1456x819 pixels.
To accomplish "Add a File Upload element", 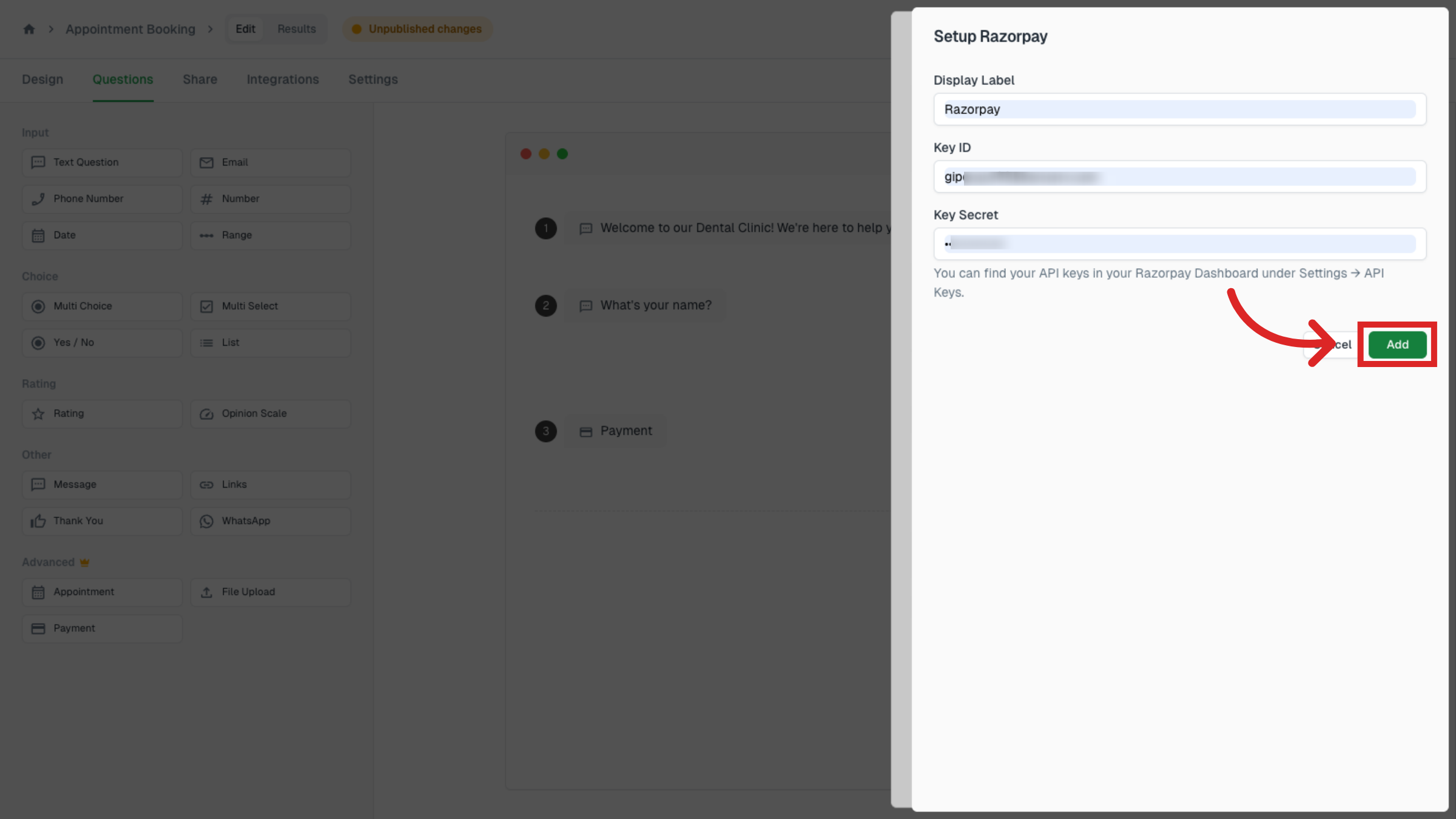I will tap(271, 592).
